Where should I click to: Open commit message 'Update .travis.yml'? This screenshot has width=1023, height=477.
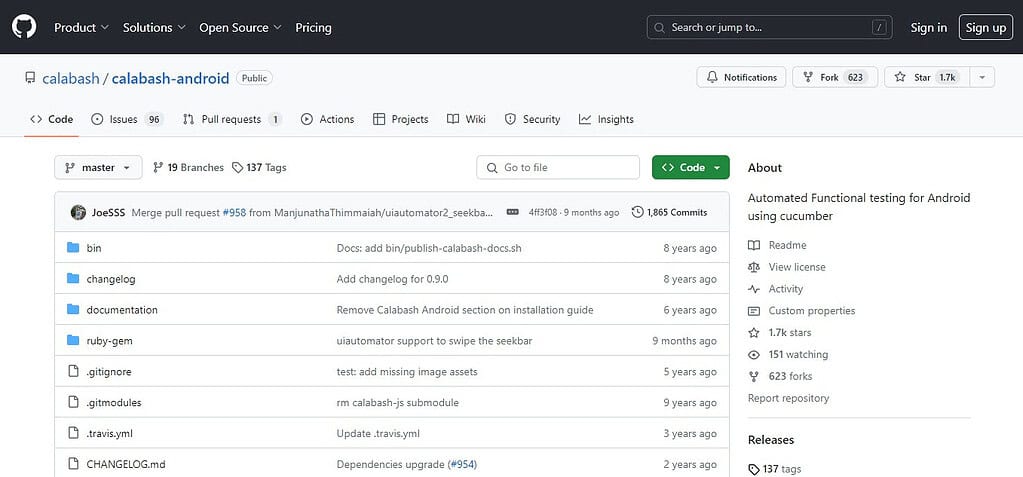tap(378, 433)
